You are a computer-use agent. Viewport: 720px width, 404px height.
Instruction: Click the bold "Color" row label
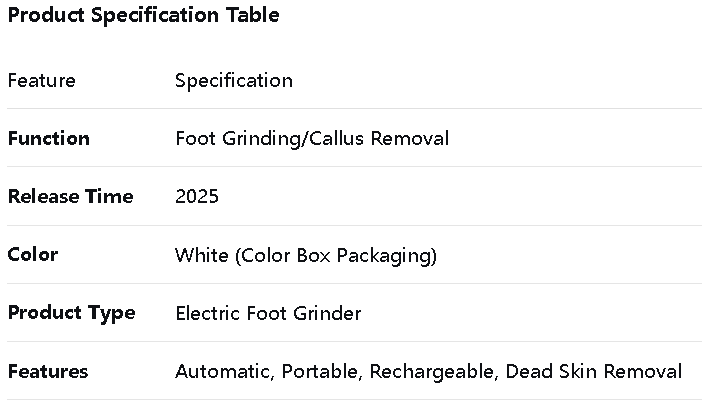pos(32,254)
